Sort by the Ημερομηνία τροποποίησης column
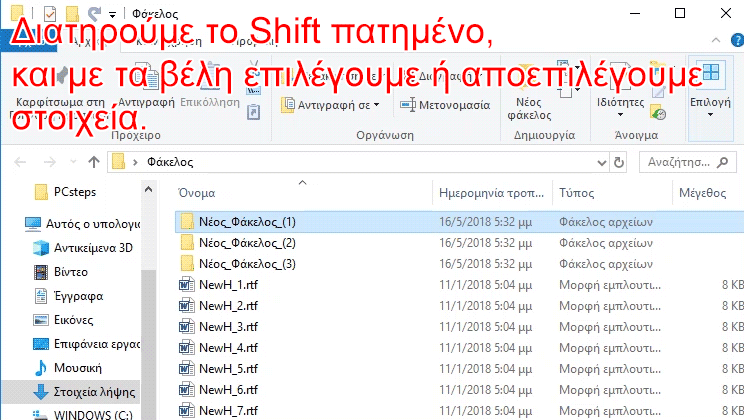This screenshot has height=420, width=744. click(492, 193)
